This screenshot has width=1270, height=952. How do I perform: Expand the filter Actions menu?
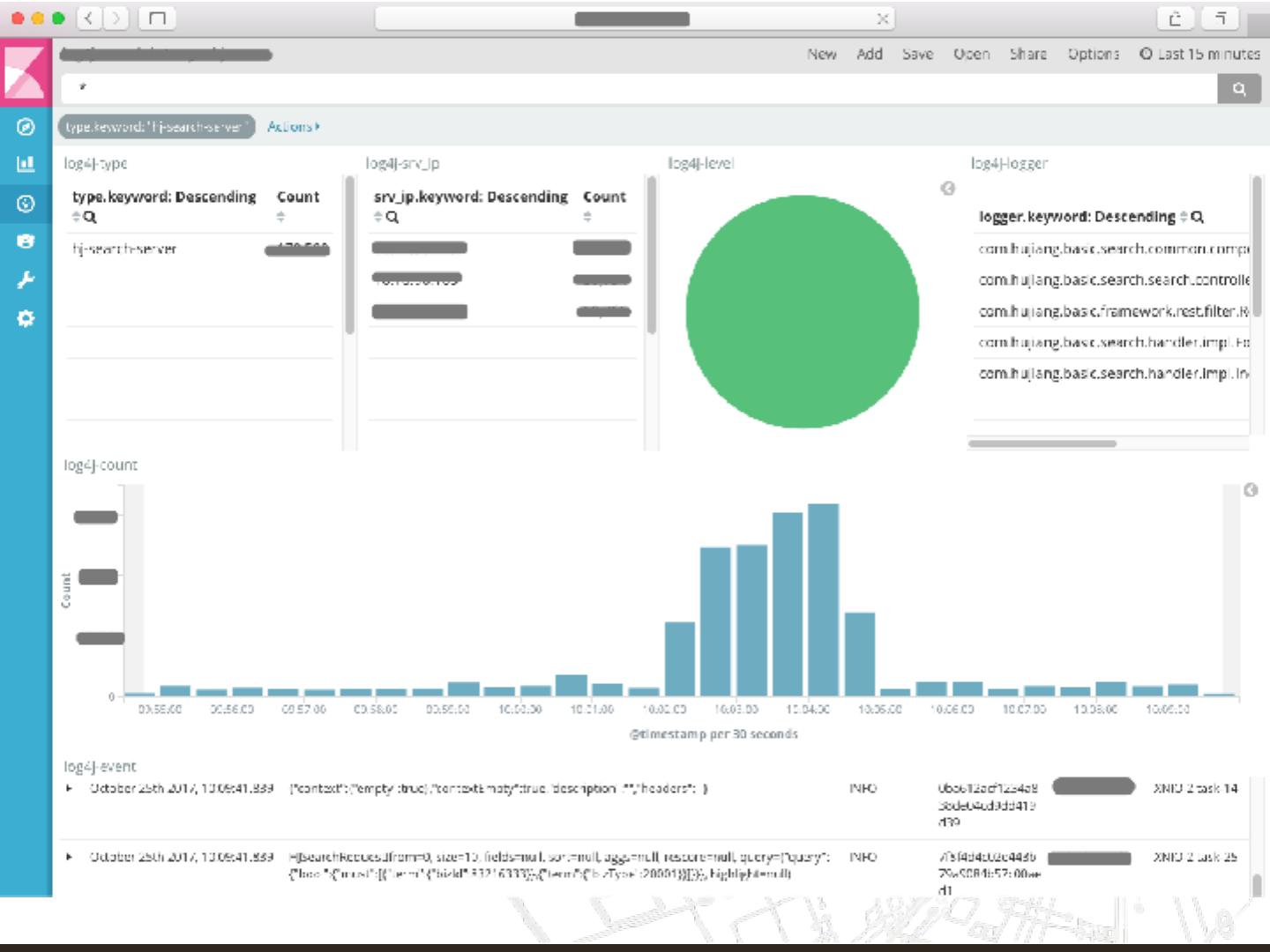click(x=293, y=127)
